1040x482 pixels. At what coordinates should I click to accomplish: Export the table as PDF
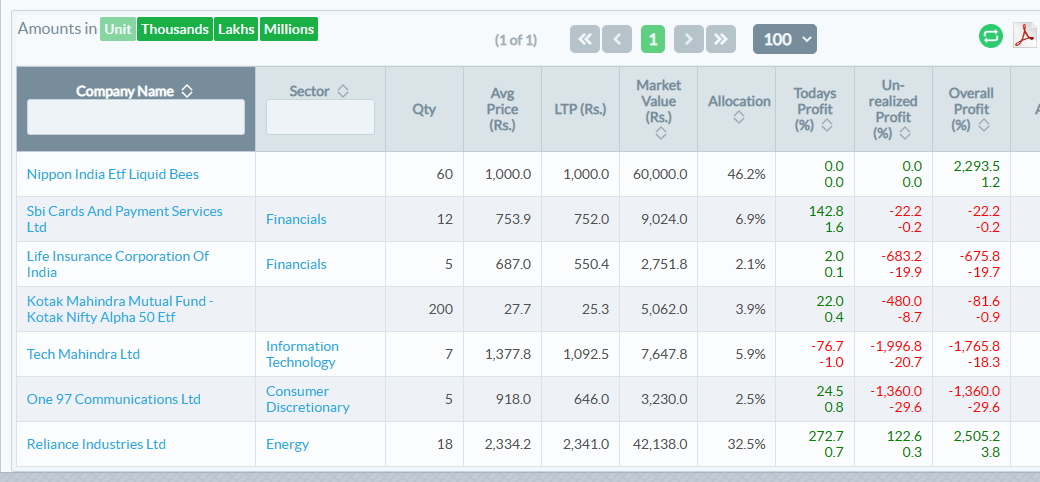[1025, 36]
